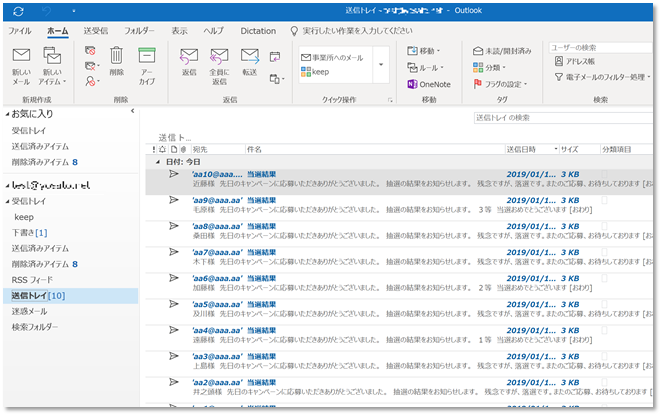Open the RSS フィード folder
The height and width of the screenshot is (416, 662).
tap(32, 280)
